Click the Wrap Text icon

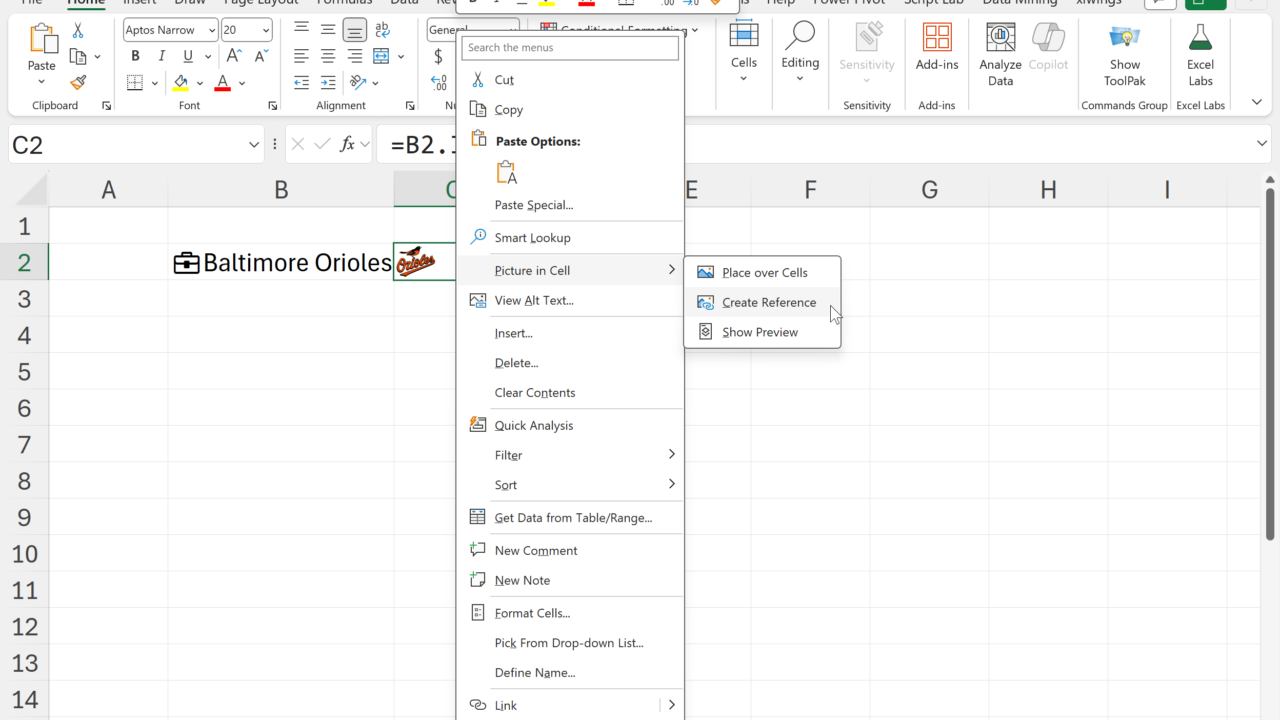point(383,30)
